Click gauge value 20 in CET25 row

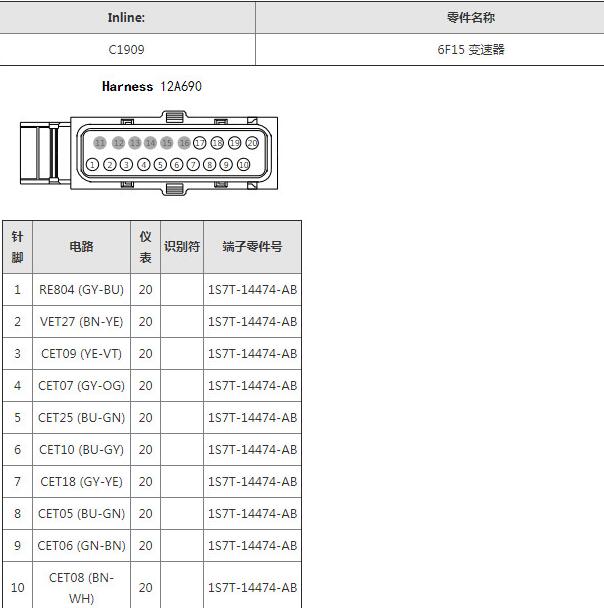click(x=145, y=418)
